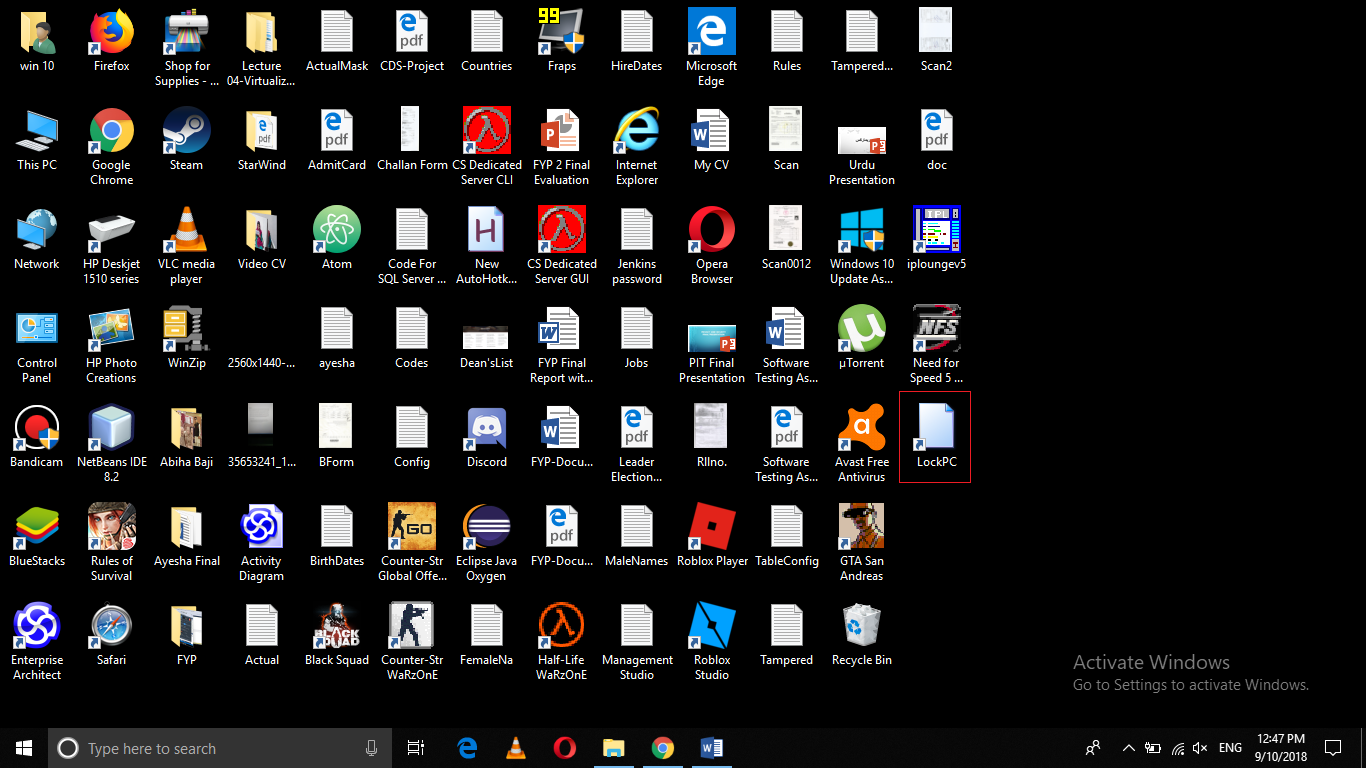Viewport: 1366px width, 768px height.
Task: Click the Type here to search field
Action: tap(200, 747)
